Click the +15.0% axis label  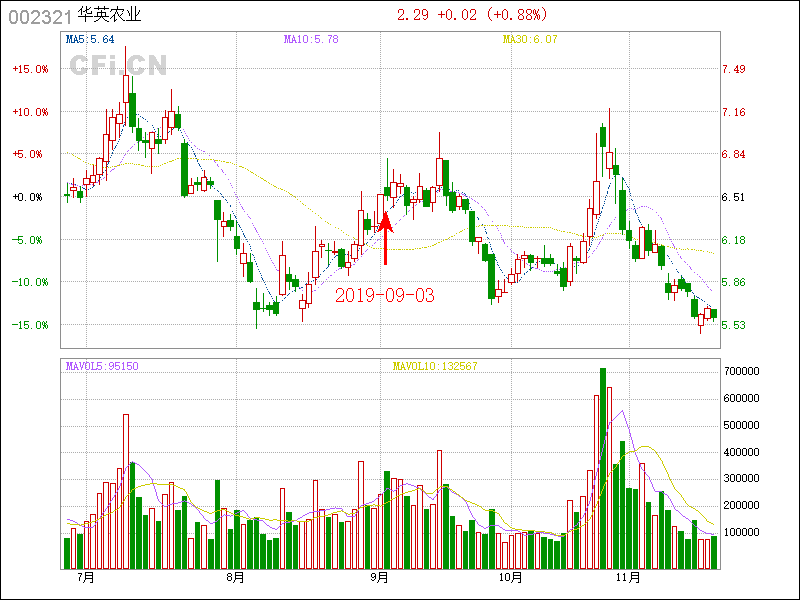pyautogui.click(x=31, y=69)
